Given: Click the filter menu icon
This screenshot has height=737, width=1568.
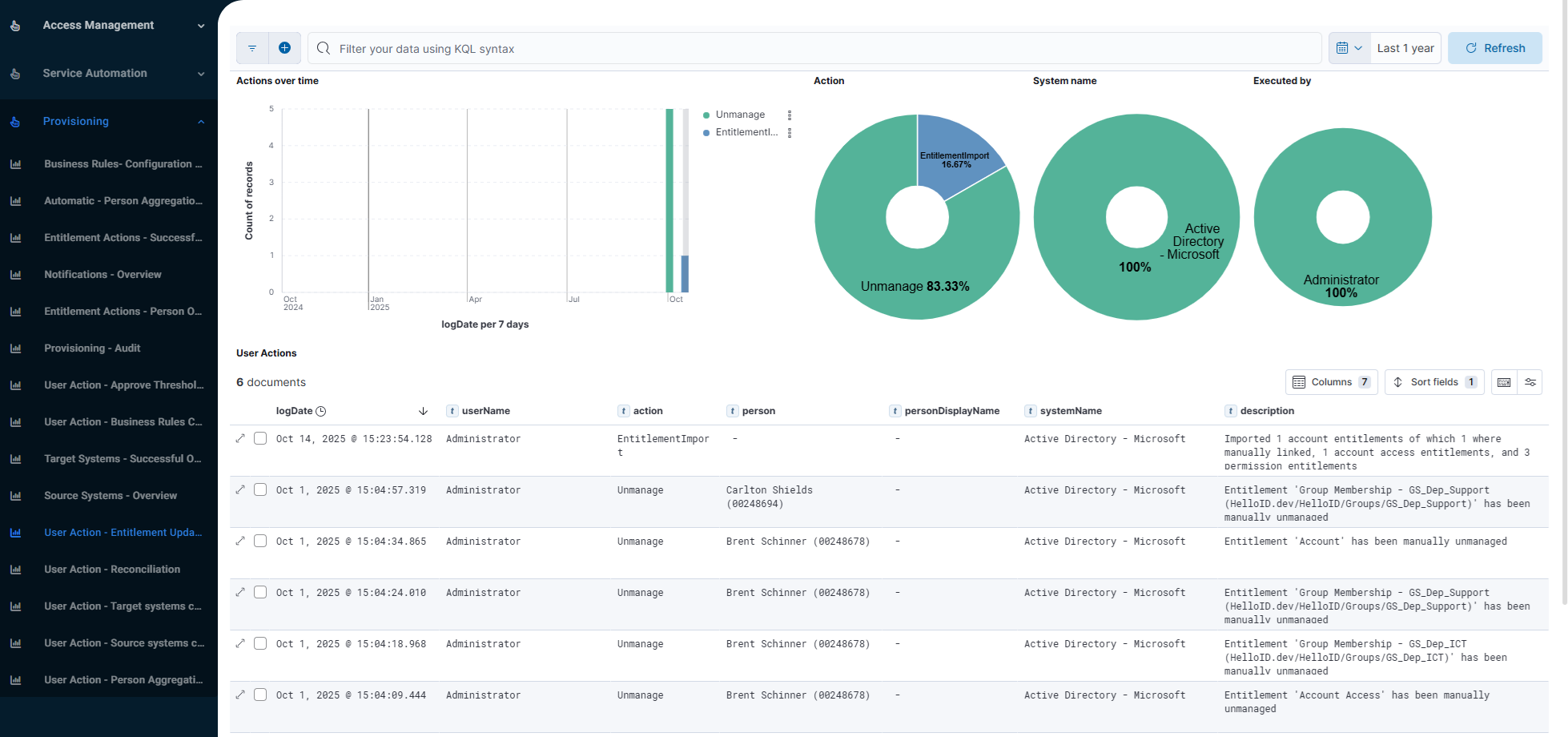Looking at the screenshot, I should tap(252, 48).
